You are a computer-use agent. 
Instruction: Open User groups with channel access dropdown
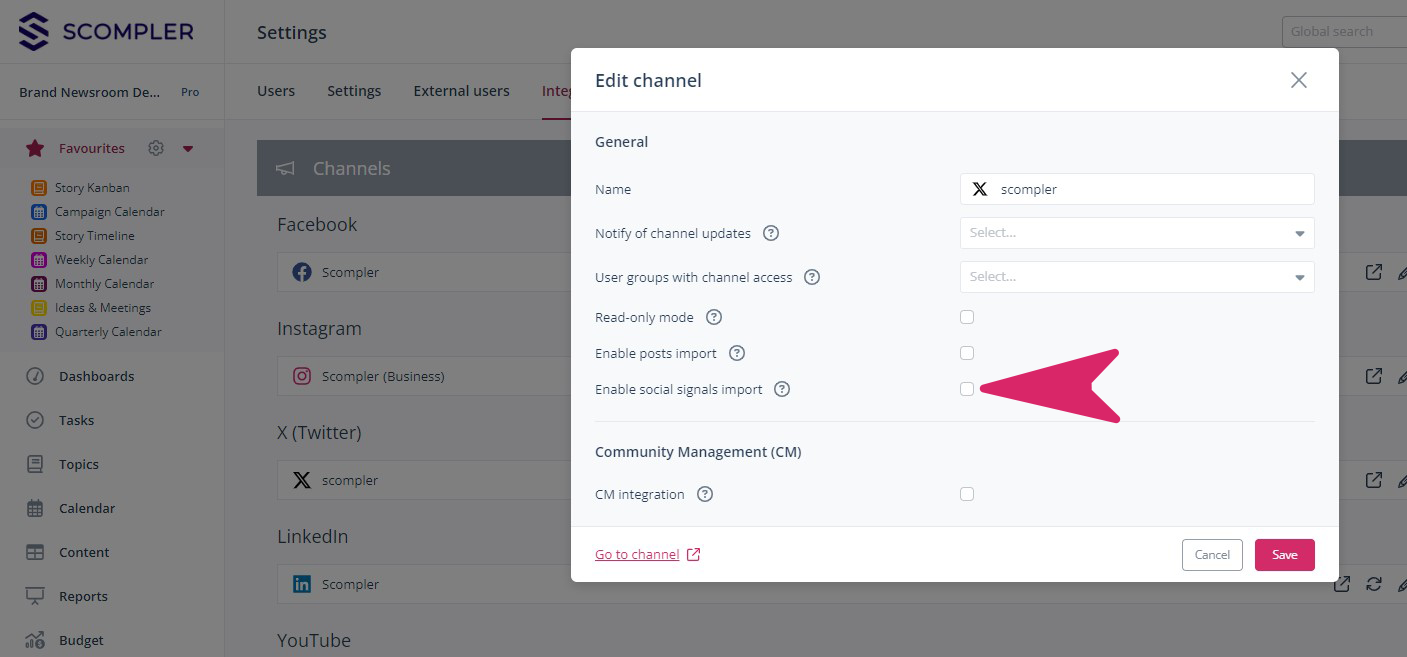(x=1136, y=277)
